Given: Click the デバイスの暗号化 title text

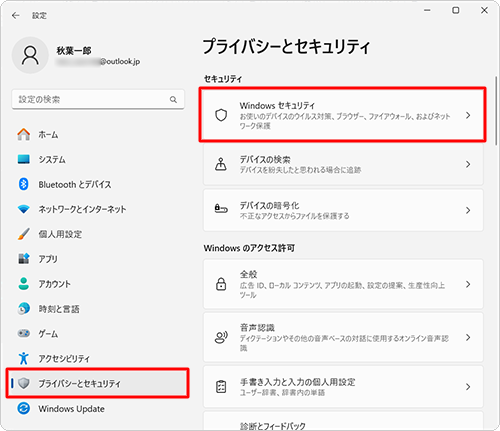Looking at the screenshot, I should click(x=269, y=205).
